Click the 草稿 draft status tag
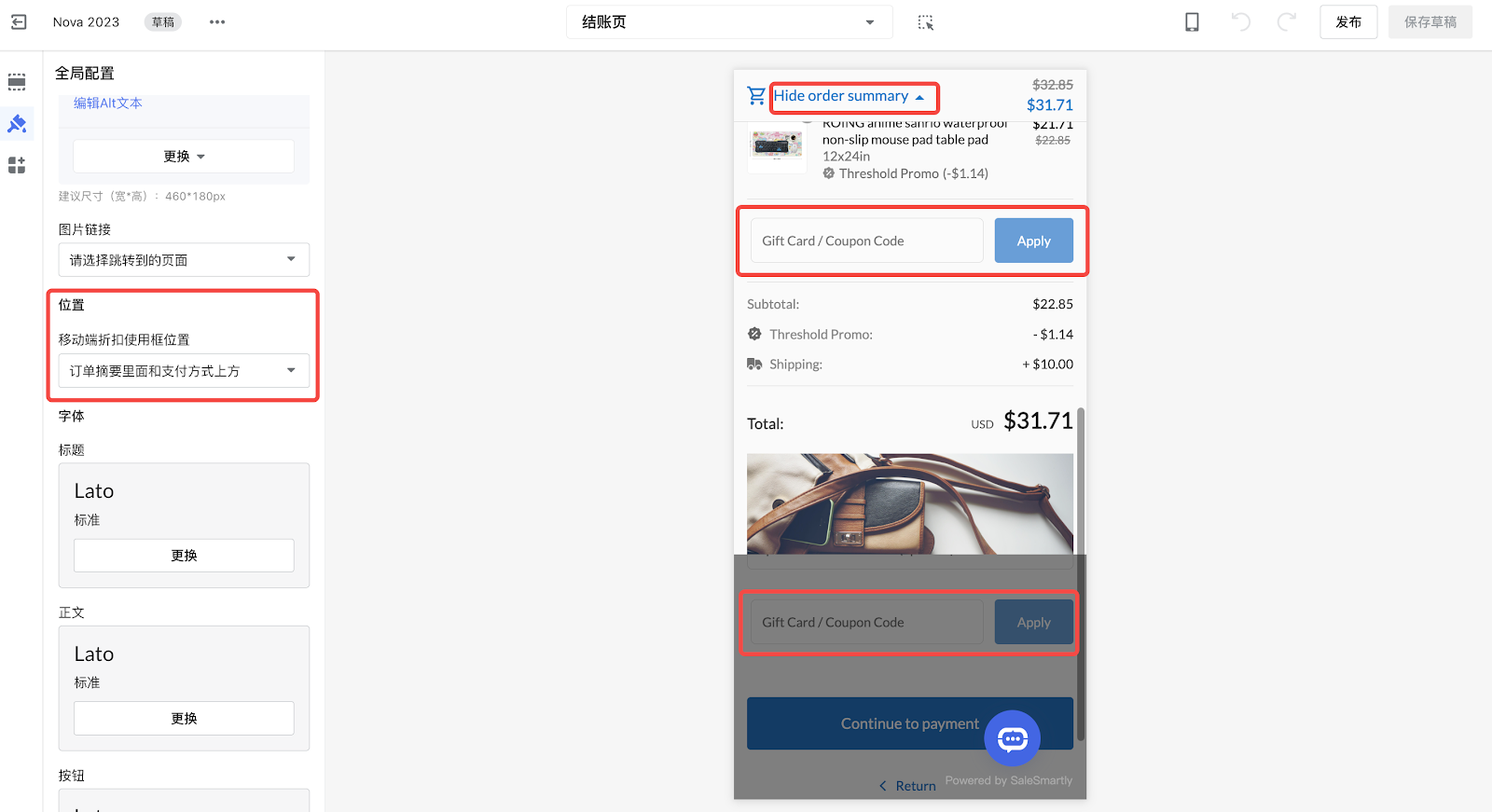The height and width of the screenshot is (812, 1492). pyautogui.click(x=162, y=22)
